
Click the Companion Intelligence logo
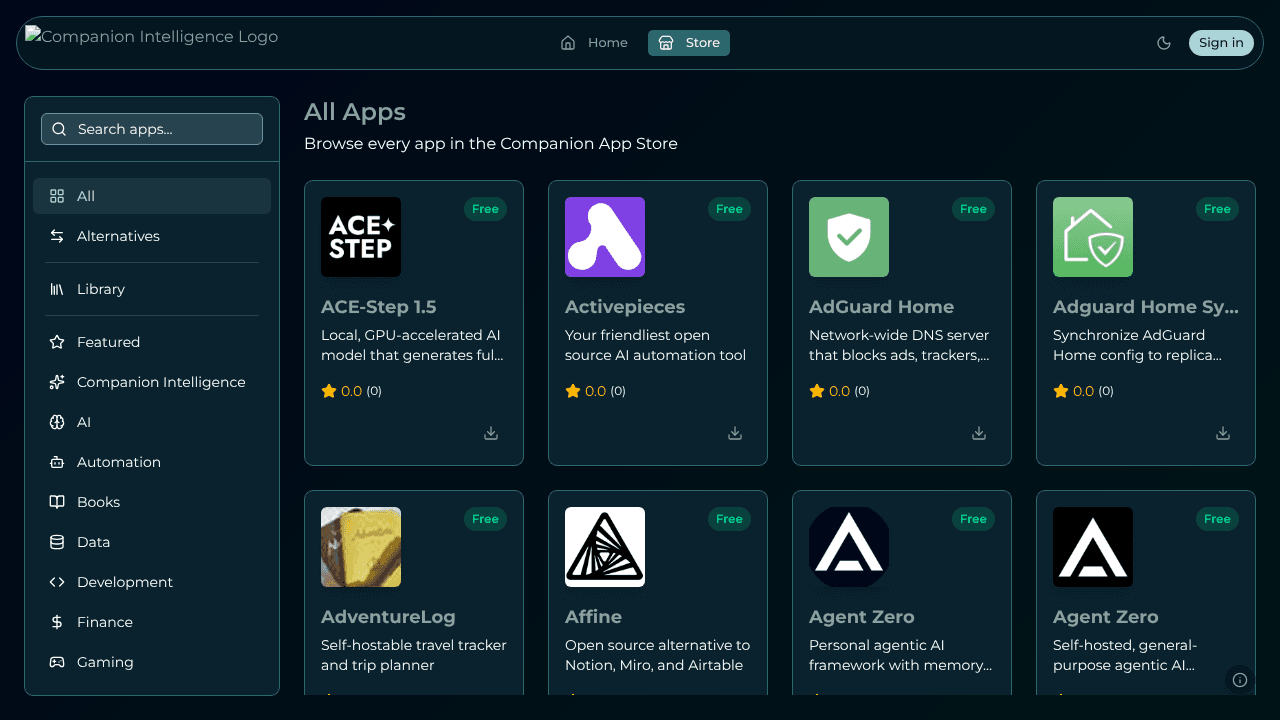pyautogui.click(x=152, y=37)
